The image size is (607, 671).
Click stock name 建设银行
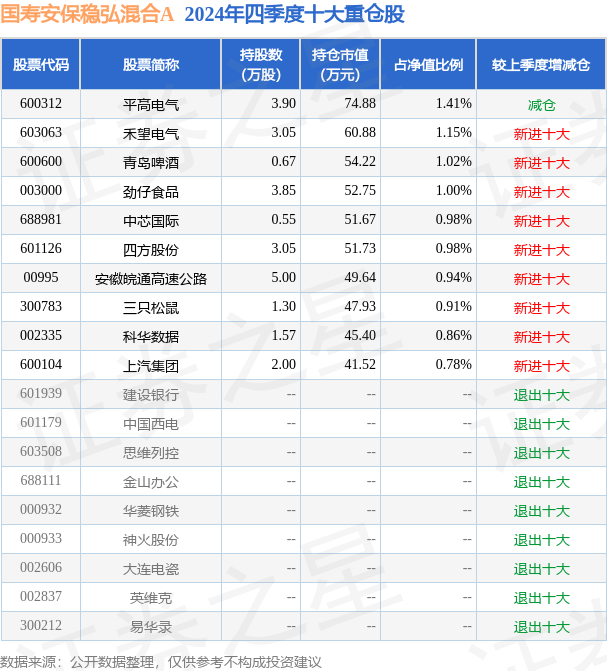click(151, 395)
